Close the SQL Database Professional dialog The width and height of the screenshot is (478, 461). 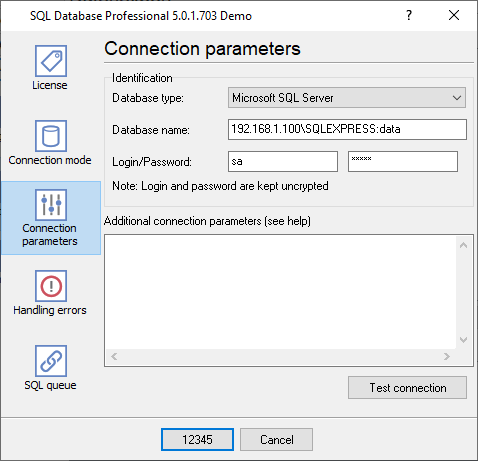click(454, 15)
